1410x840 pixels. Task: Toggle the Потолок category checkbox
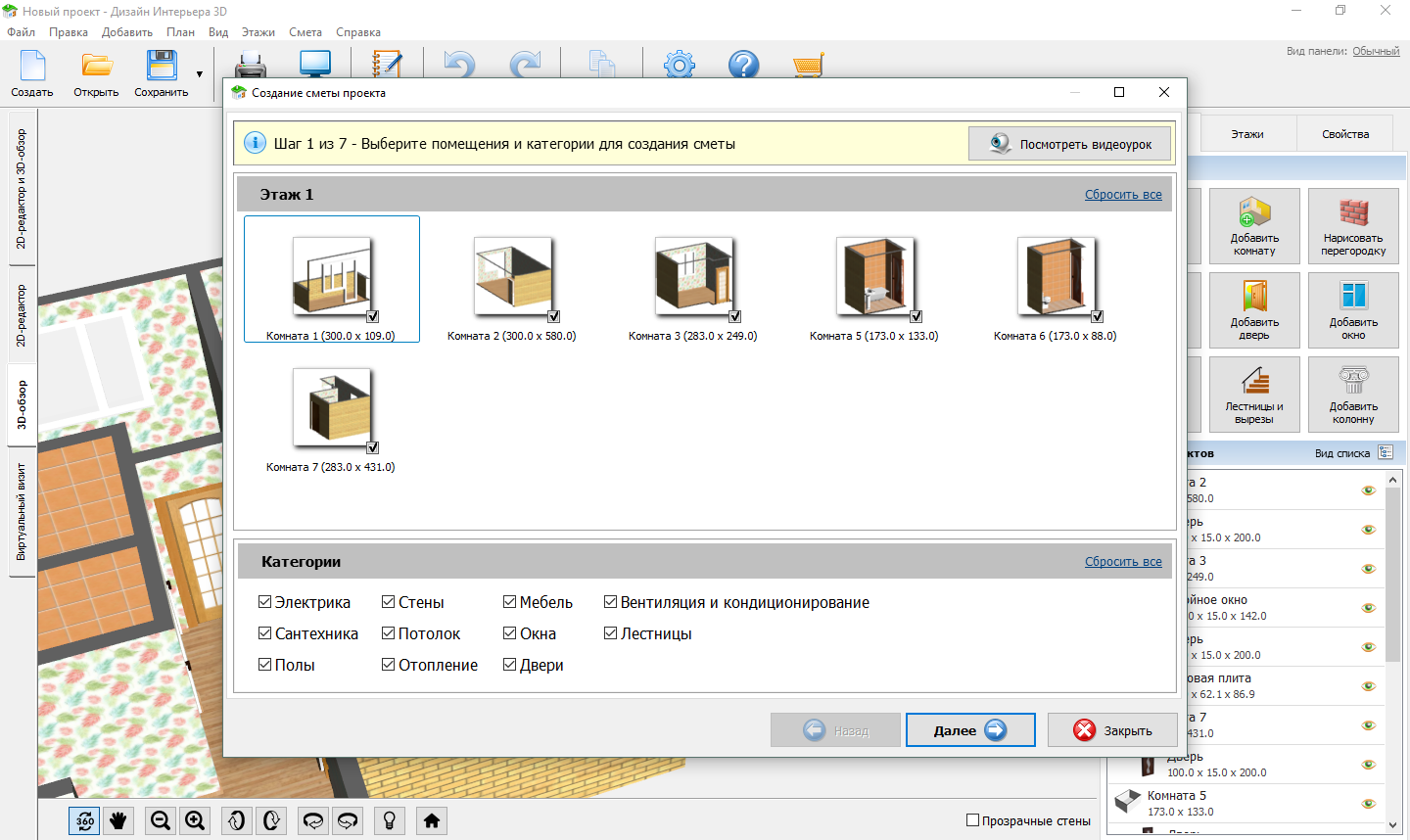coord(388,633)
